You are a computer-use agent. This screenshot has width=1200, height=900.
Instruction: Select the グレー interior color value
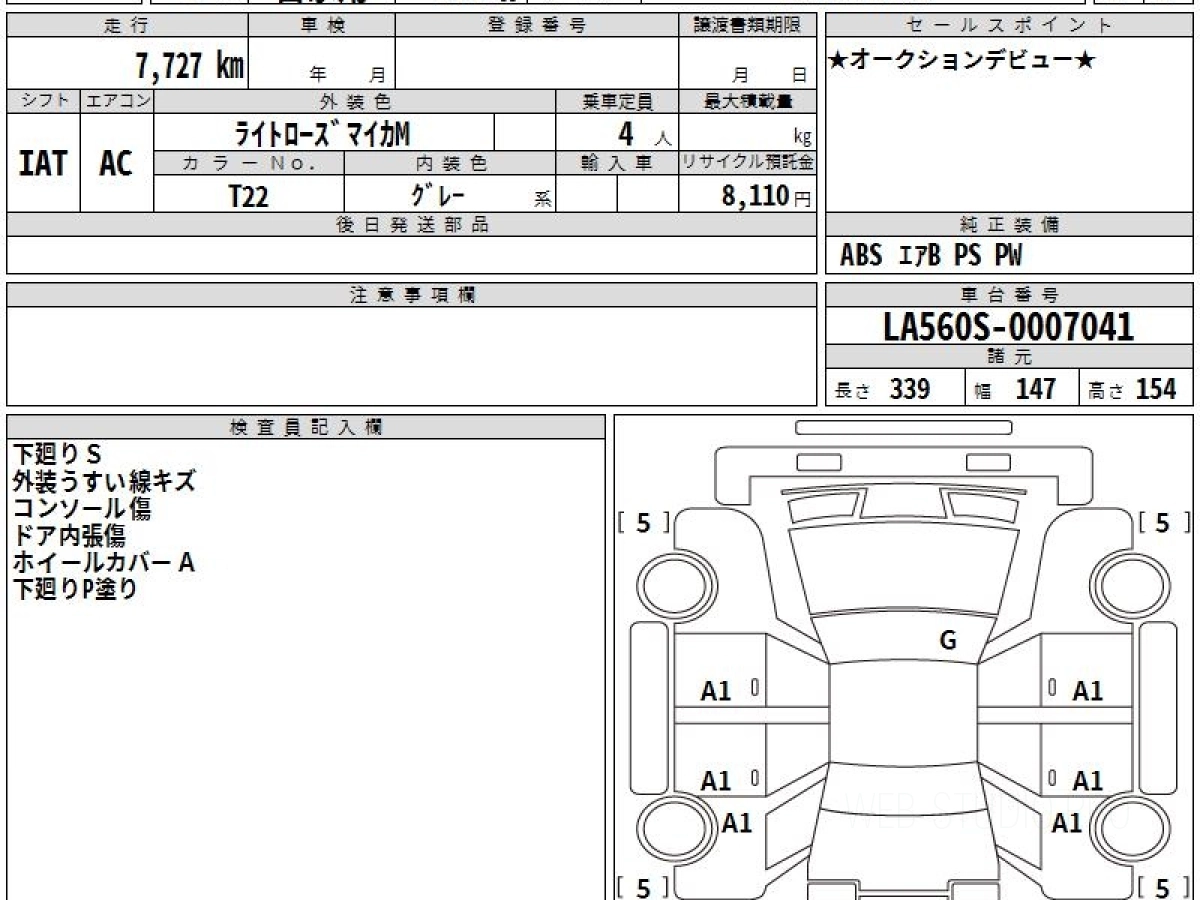pyautogui.click(x=439, y=194)
